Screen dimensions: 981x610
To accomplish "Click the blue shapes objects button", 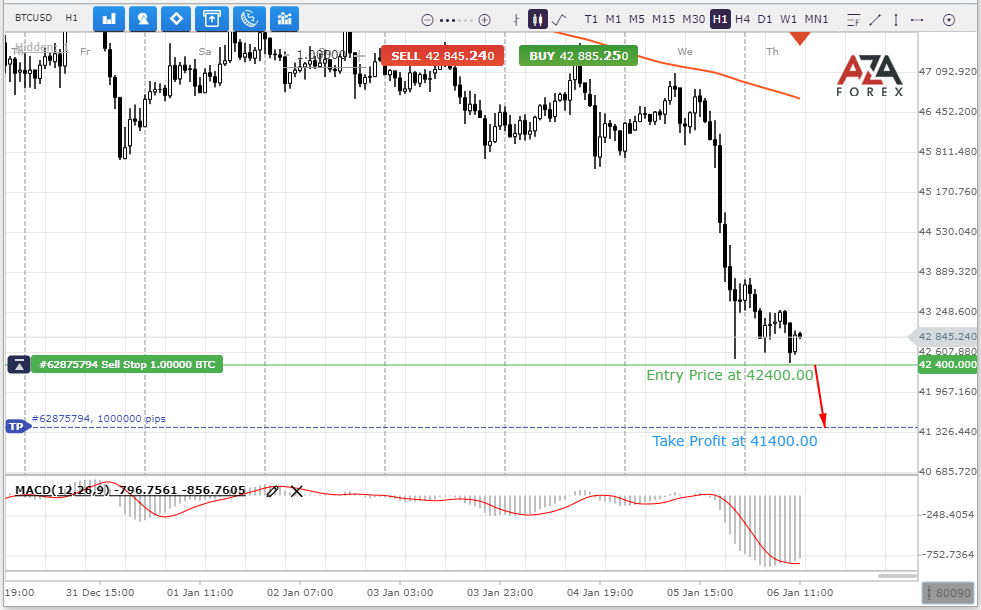I will coord(143,19).
